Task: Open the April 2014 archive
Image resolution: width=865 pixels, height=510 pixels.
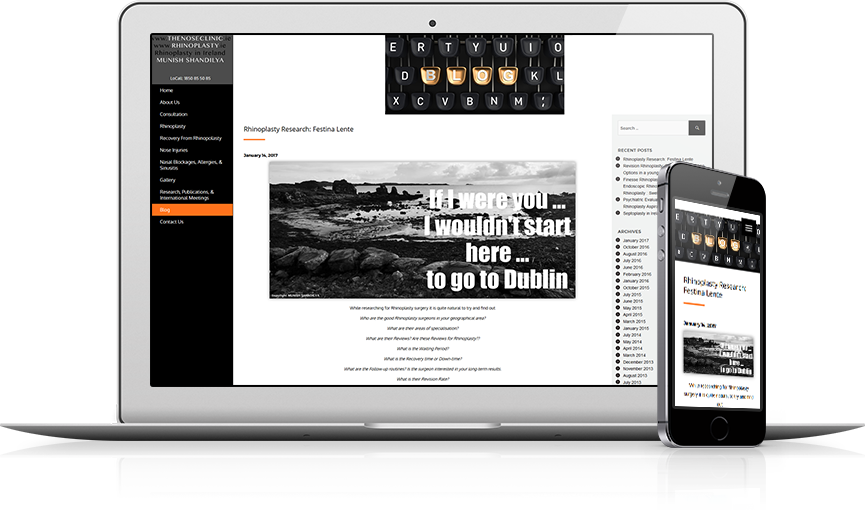Action: (x=633, y=348)
